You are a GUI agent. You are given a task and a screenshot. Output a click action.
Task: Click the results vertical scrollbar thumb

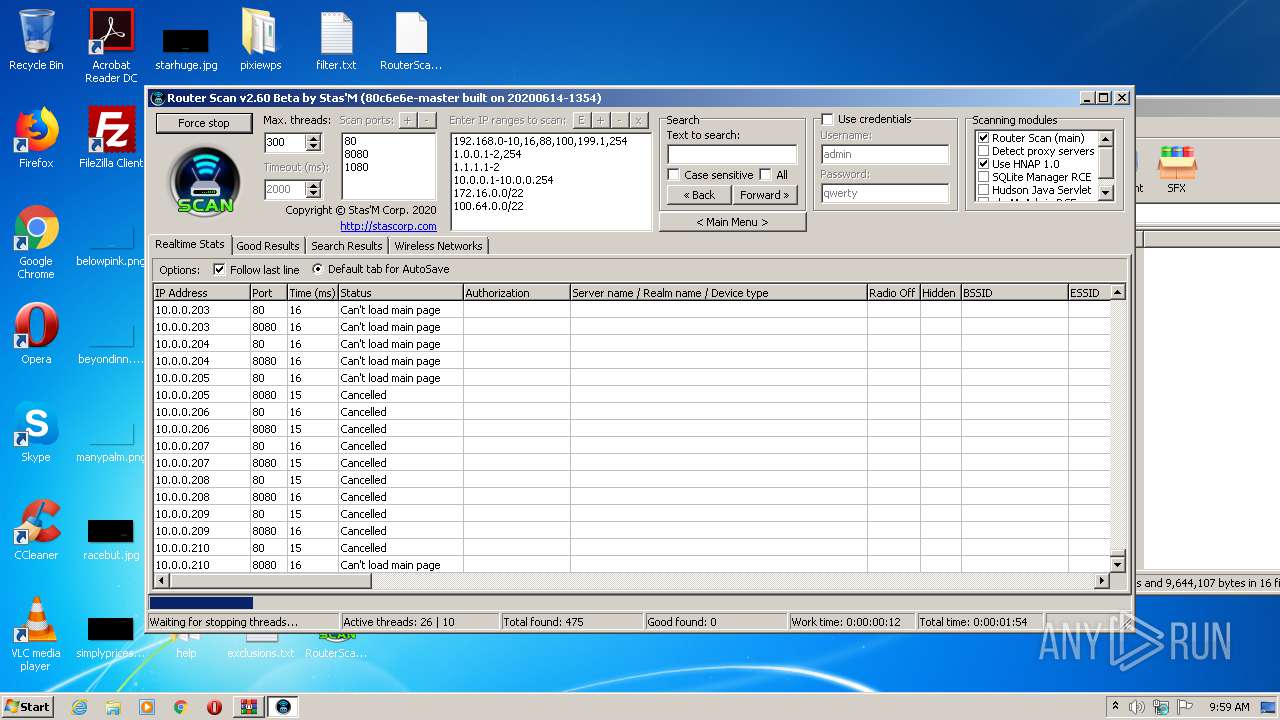point(1118,553)
